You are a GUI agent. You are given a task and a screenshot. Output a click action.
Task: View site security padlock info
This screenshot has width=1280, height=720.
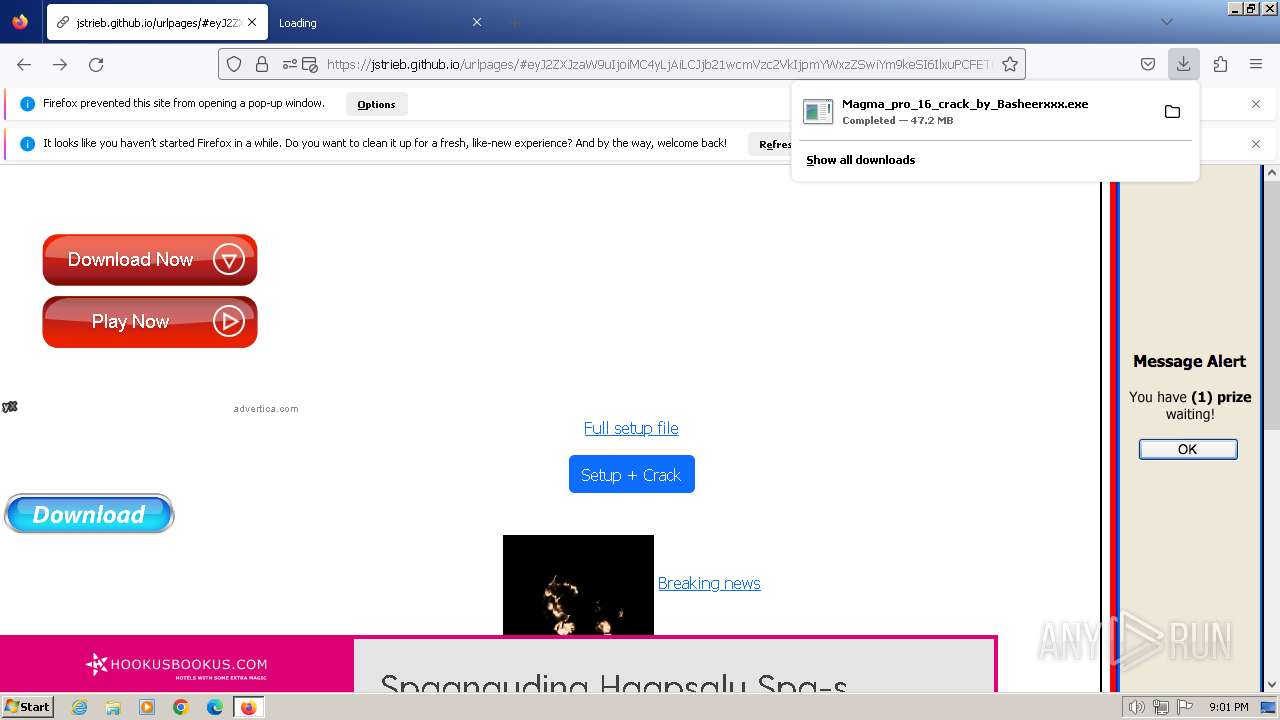click(262, 64)
